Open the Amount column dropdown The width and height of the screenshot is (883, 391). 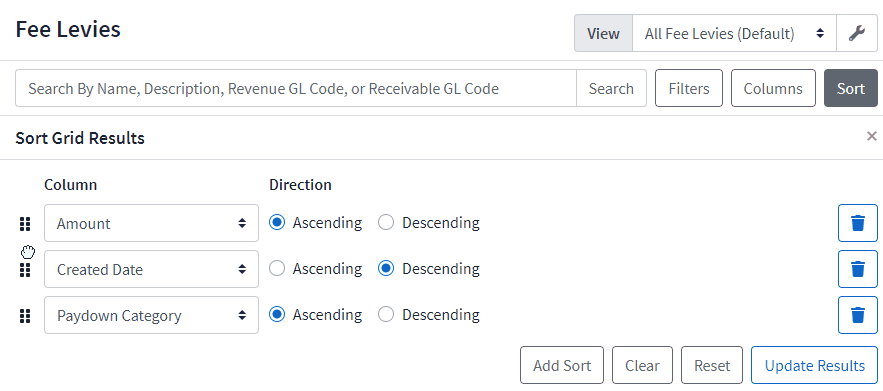click(x=151, y=223)
